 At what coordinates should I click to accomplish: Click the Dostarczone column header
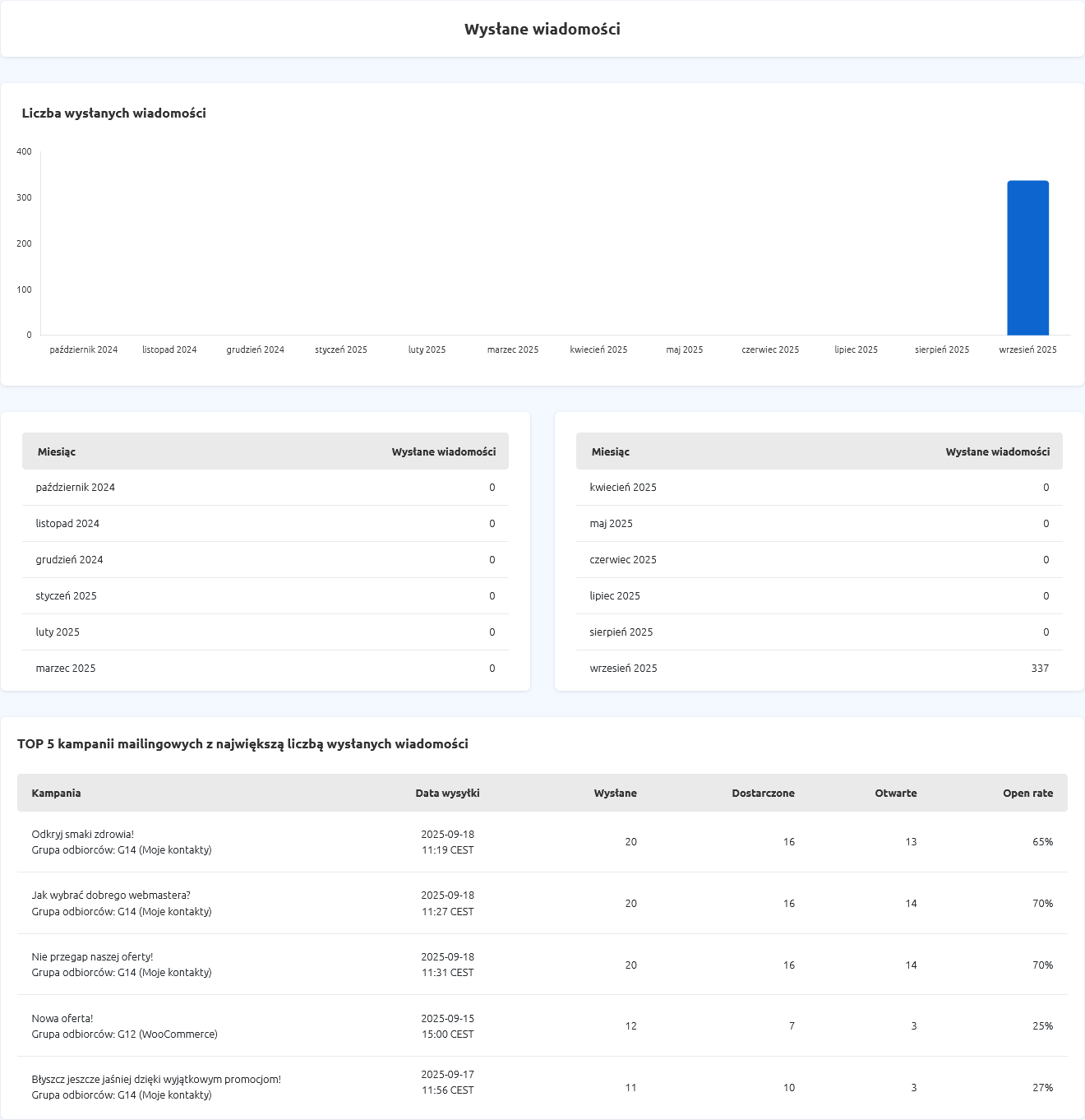tap(763, 794)
